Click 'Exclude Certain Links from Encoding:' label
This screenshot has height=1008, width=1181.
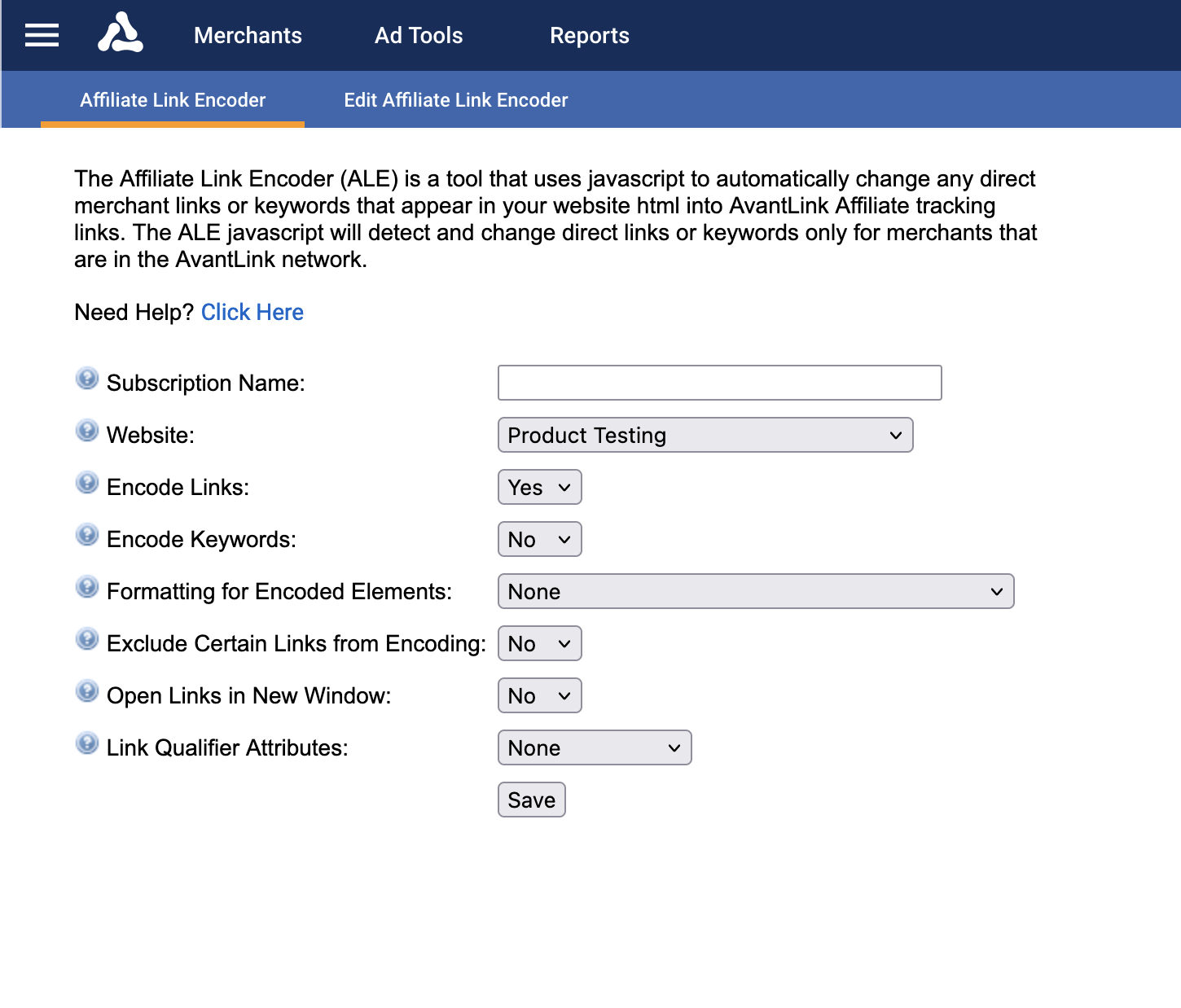click(296, 644)
